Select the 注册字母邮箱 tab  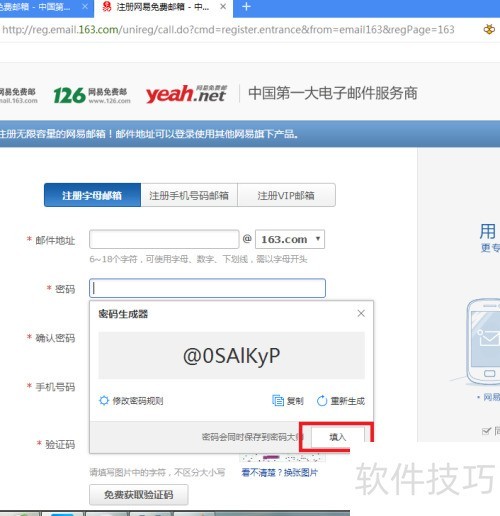(x=92, y=195)
